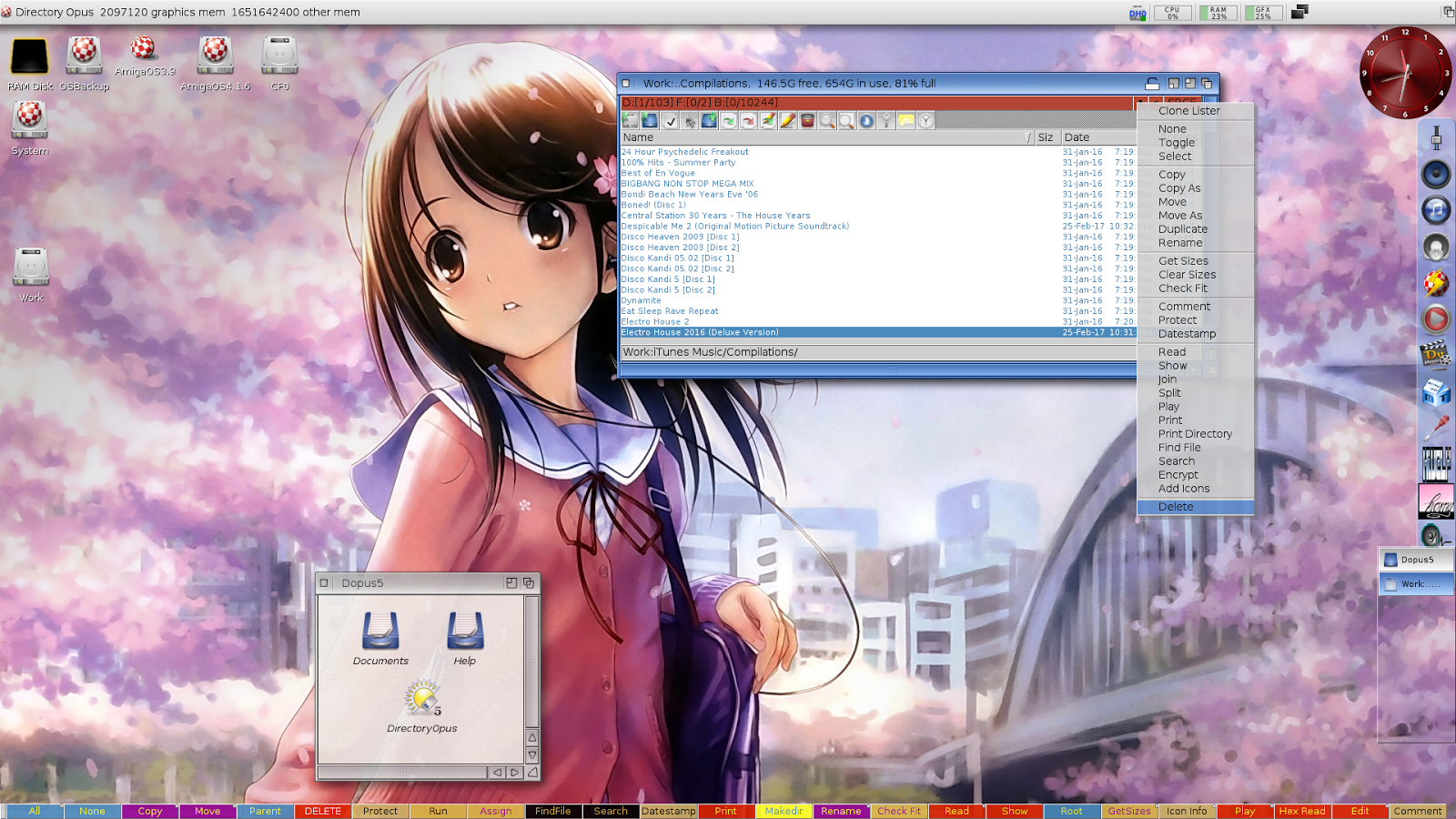Screen dimensions: 1456x819
Task: Choose Encrypt in the popup menu
Action: pos(1195,475)
